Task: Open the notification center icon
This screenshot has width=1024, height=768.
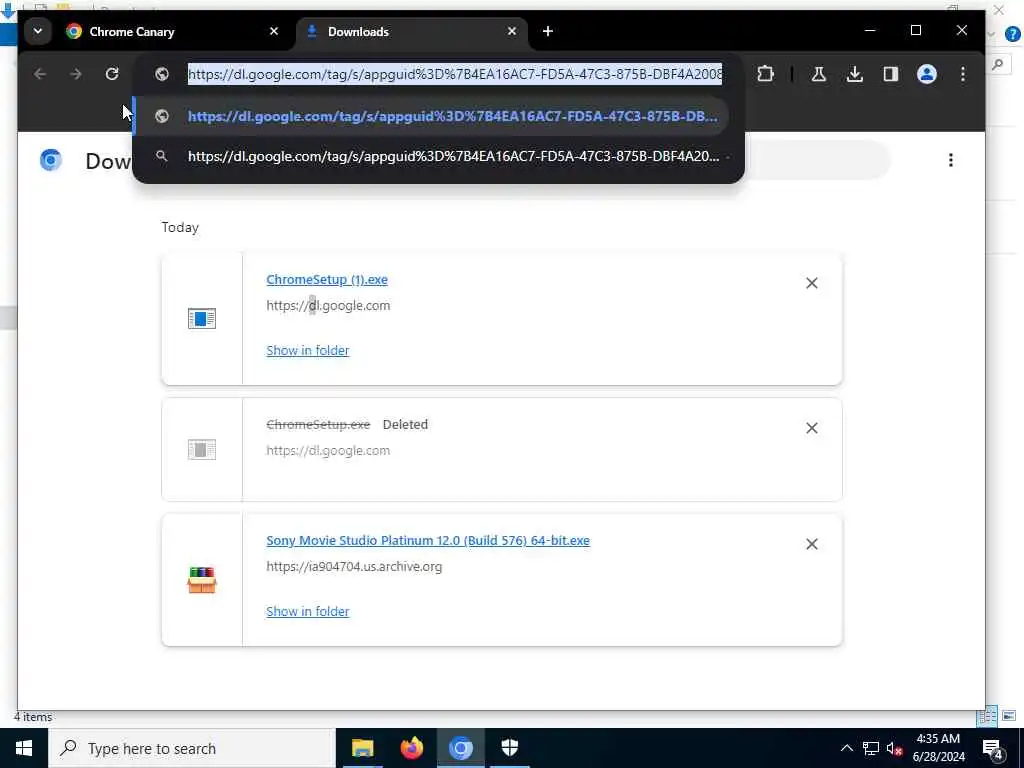Action: (993, 748)
